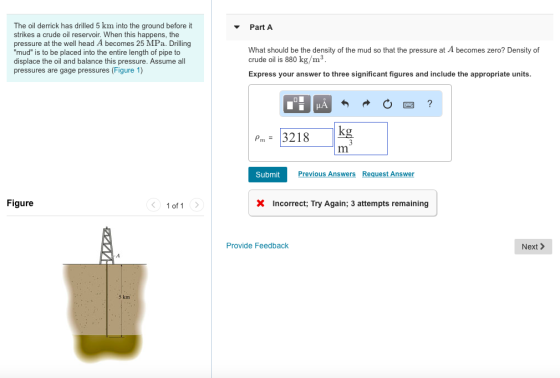Redo the answer edit
Viewport: 560px width, 378px height.
[x=366, y=104]
